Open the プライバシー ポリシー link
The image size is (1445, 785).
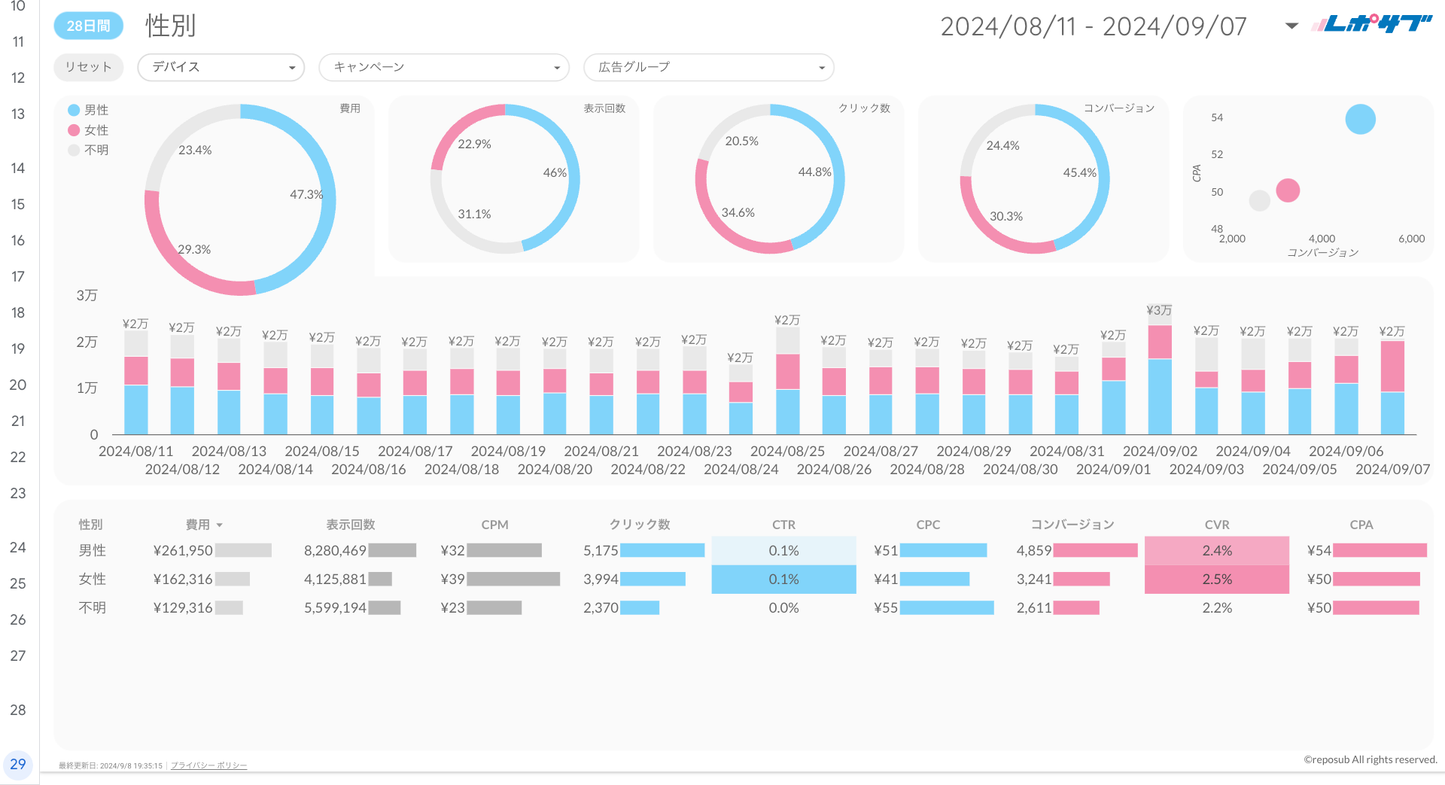click(x=209, y=765)
